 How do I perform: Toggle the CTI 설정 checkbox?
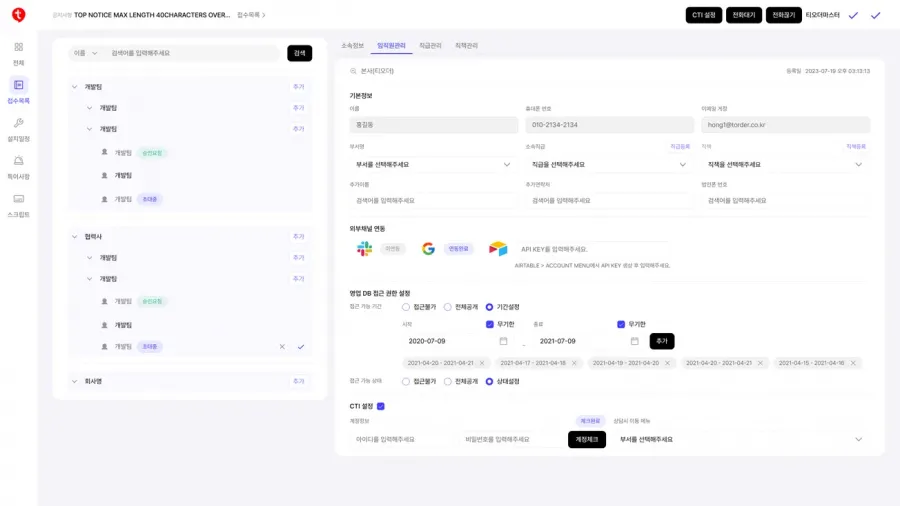point(381,406)
